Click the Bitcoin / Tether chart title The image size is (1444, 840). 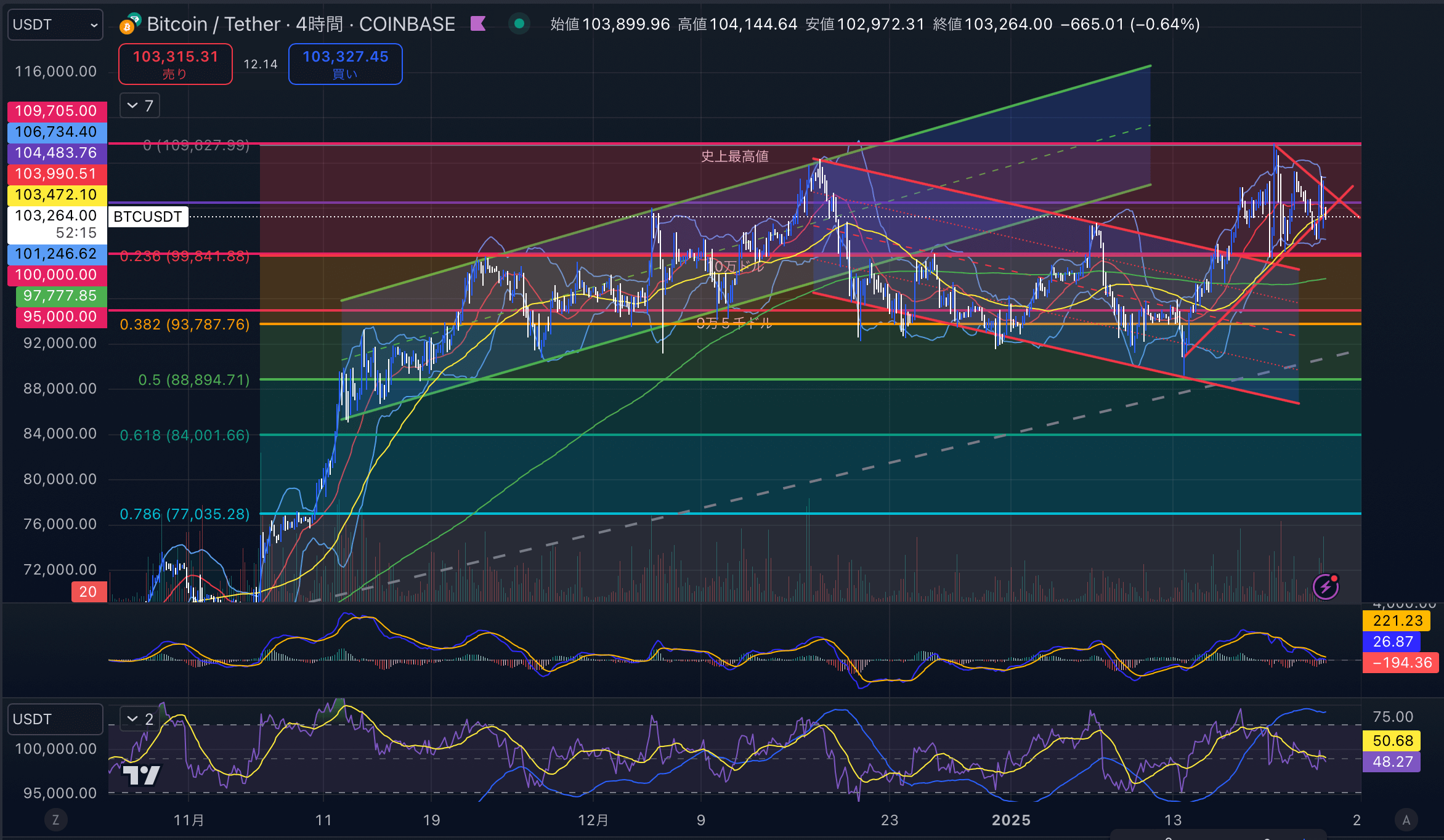[301, 24]
